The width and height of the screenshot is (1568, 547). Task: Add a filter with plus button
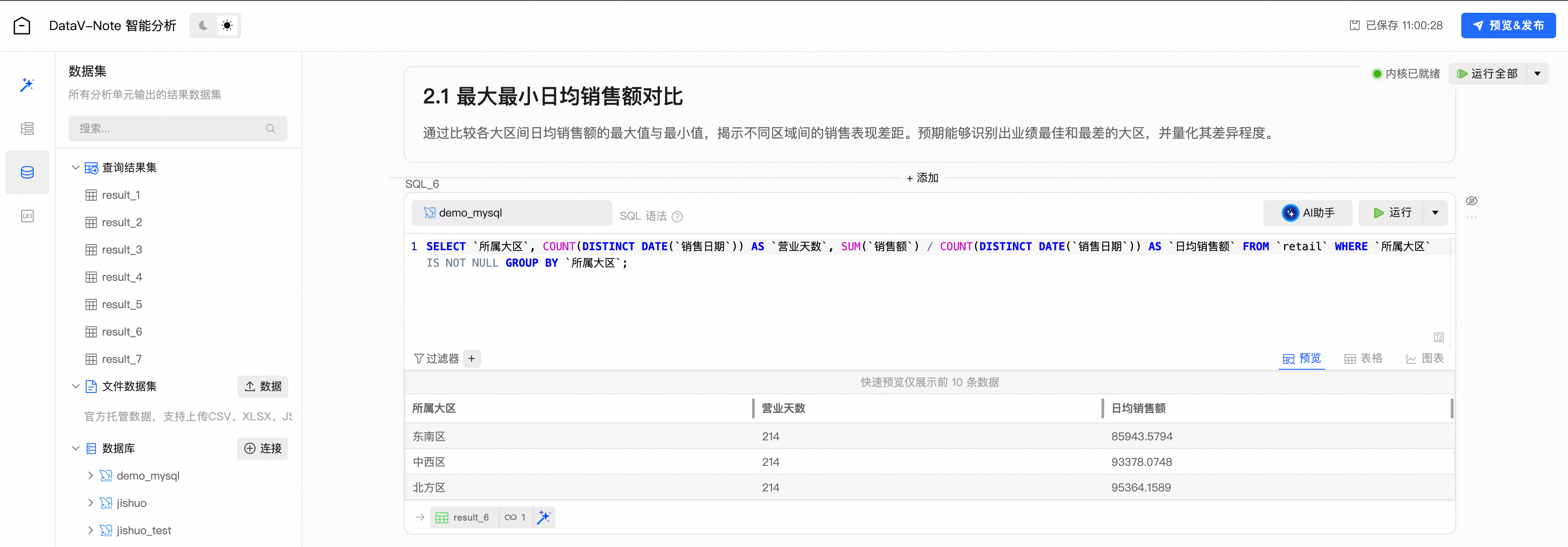[471, 358]
